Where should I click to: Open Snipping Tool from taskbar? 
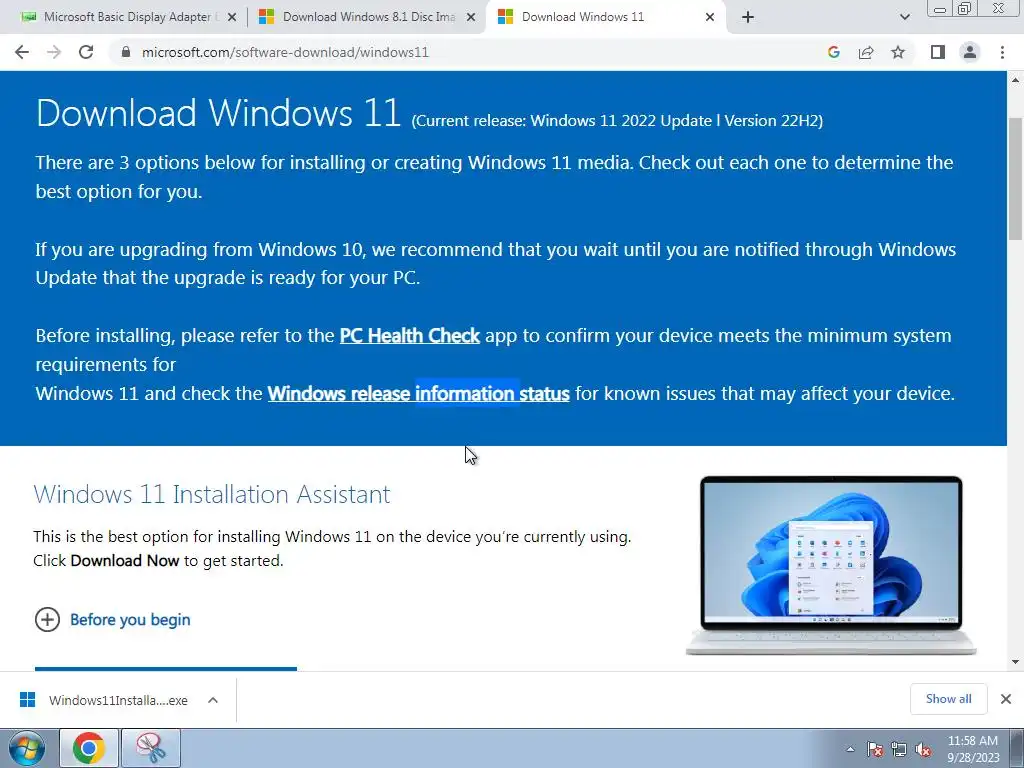coord(151,748)
